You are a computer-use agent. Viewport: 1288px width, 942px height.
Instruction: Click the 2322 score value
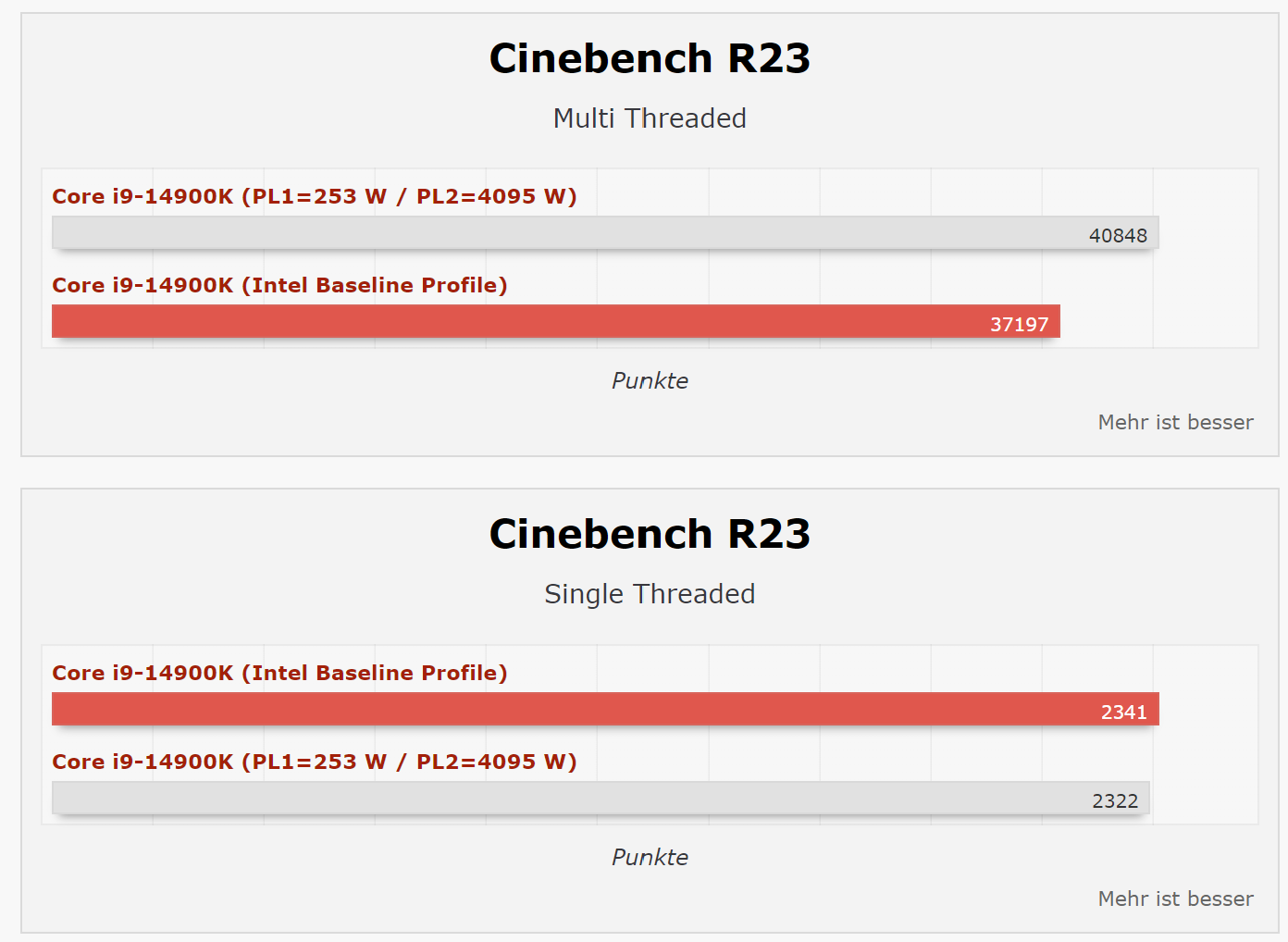1115,801
